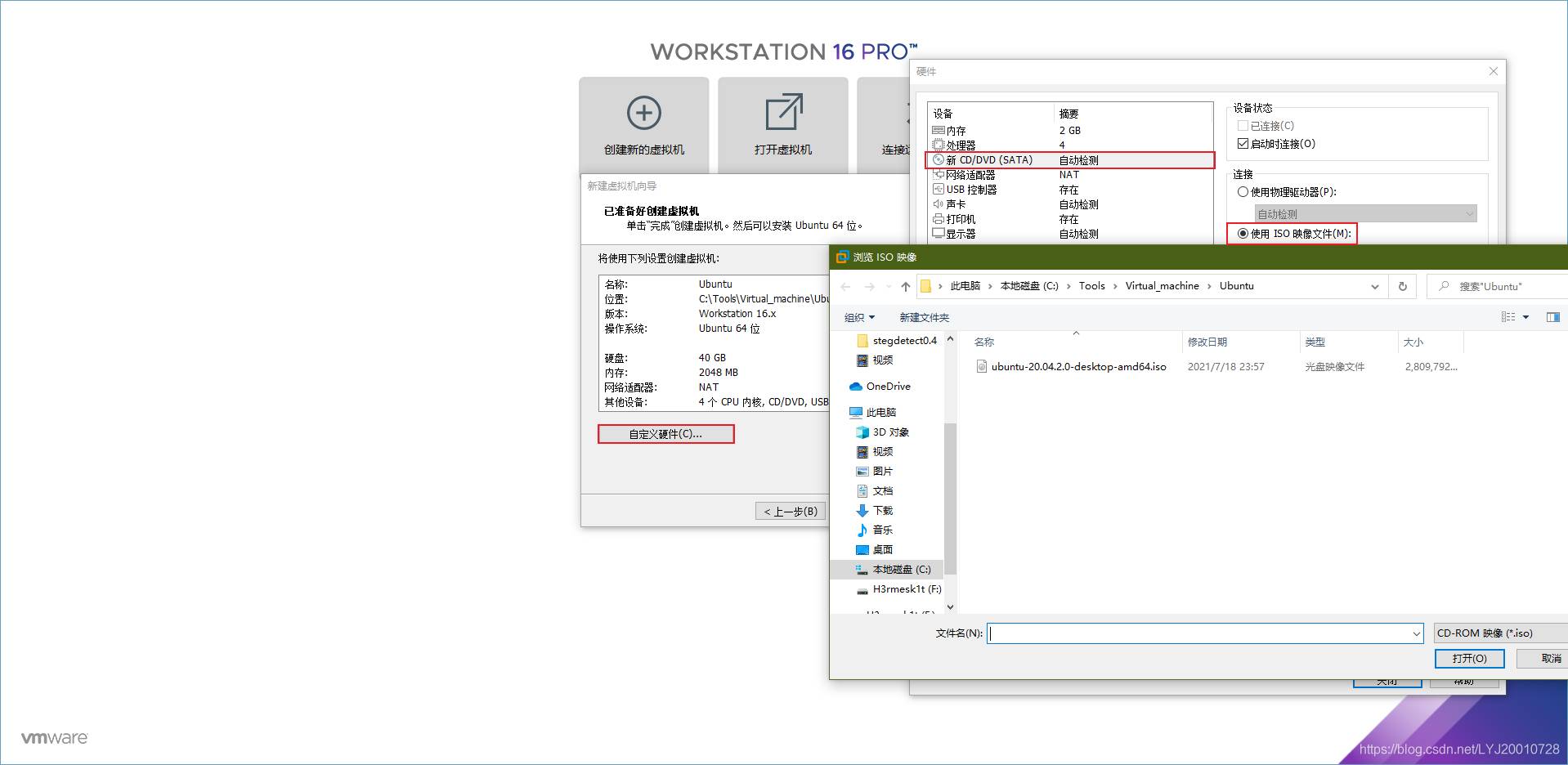Select Local Disk (C:) in sidebar

[887, 569]
